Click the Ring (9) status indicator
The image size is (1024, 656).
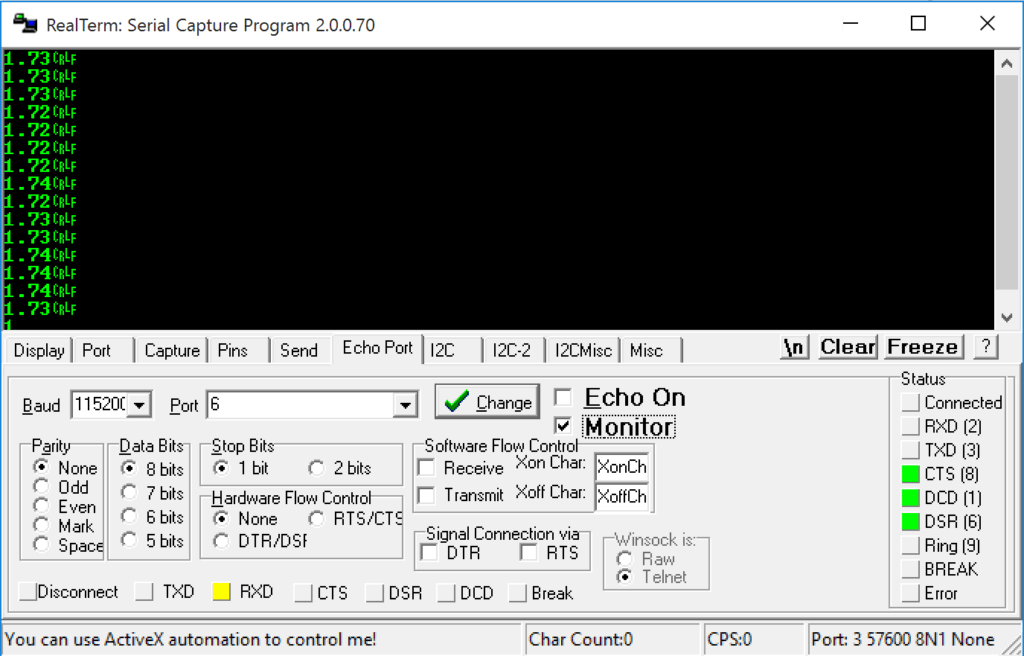click(x=911, y=546)
